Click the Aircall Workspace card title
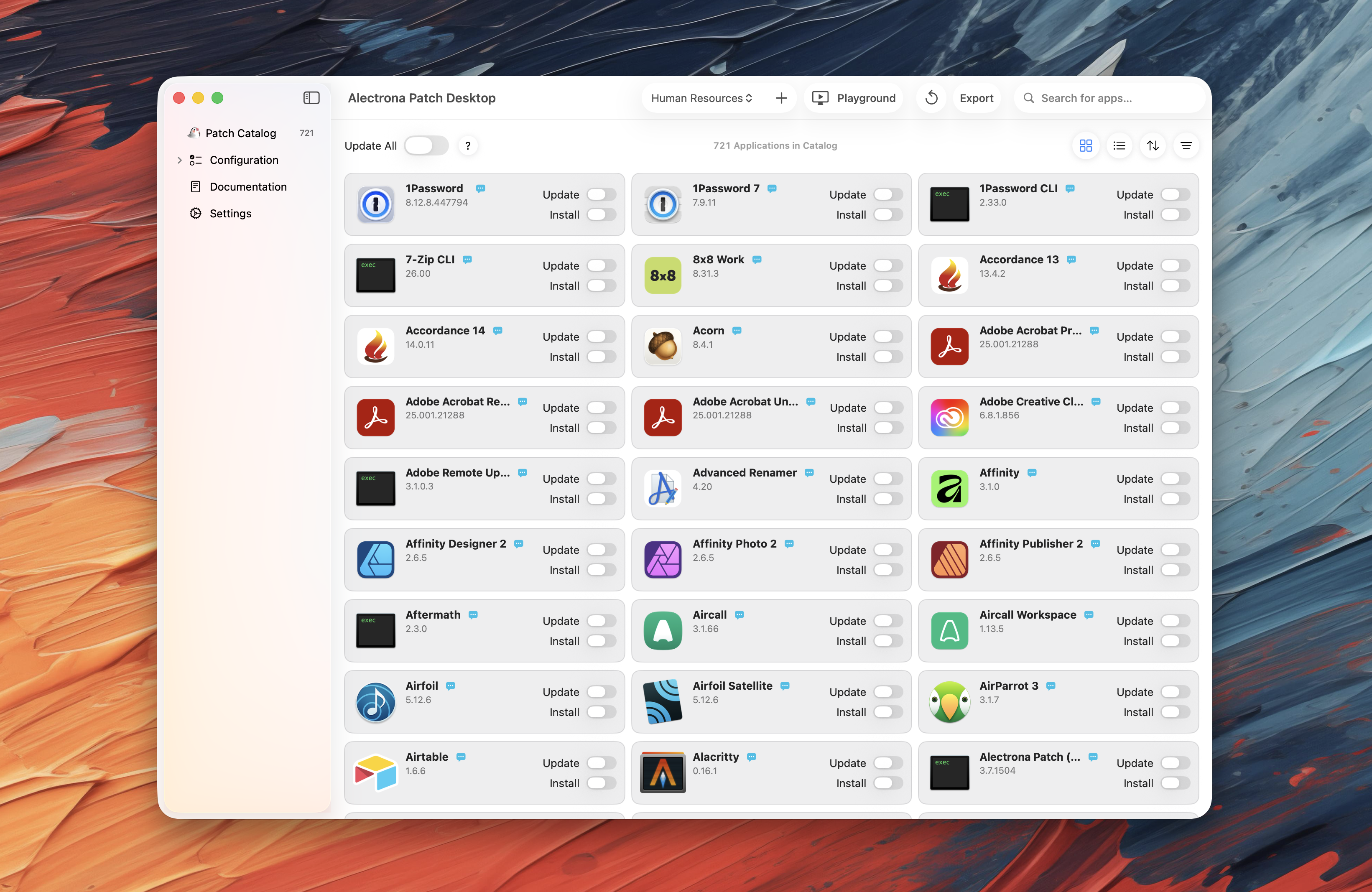This screenshot has height=892, width=1372. tap(1028, 615)
